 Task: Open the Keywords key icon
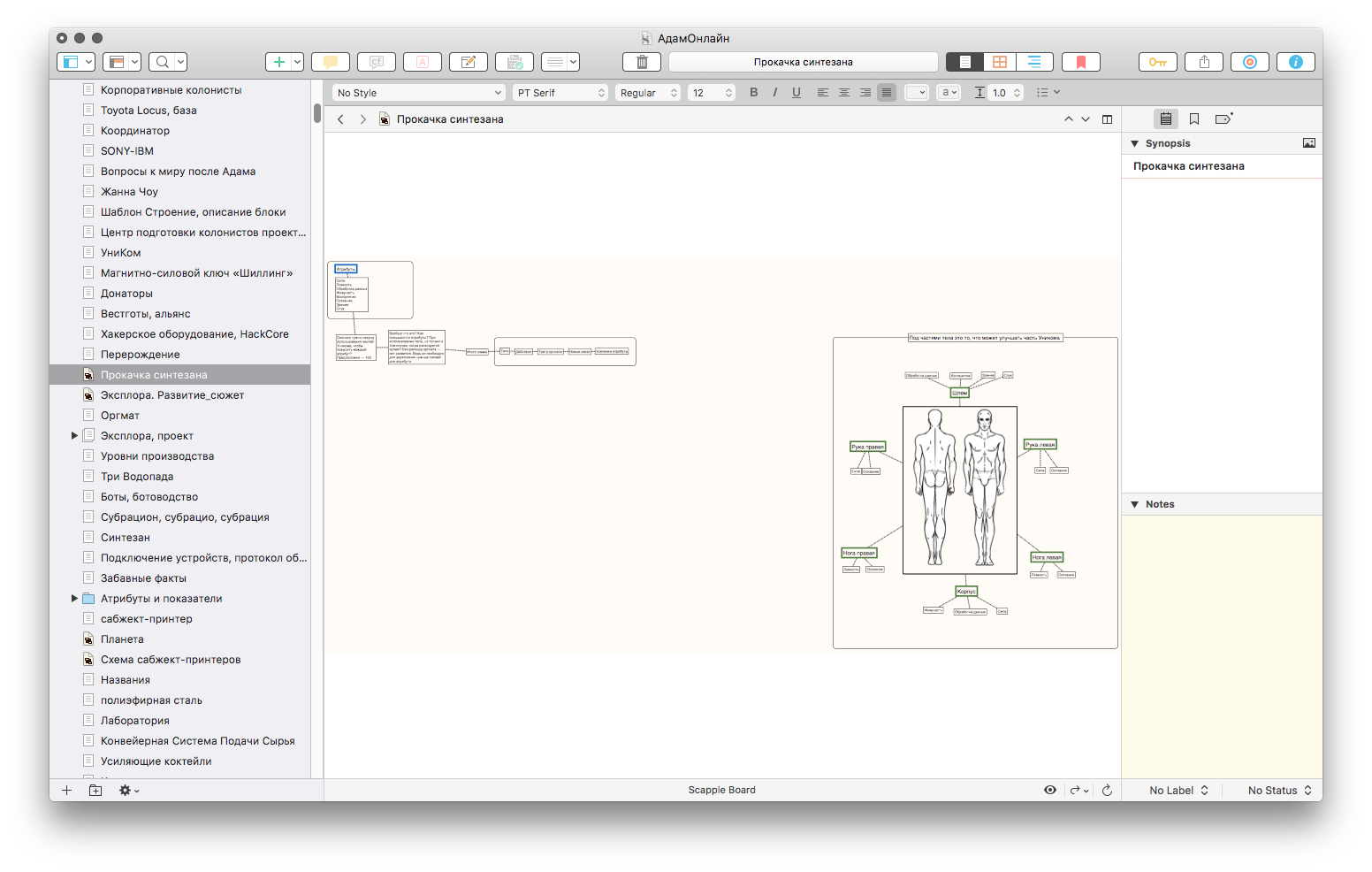pos(1157,62)
